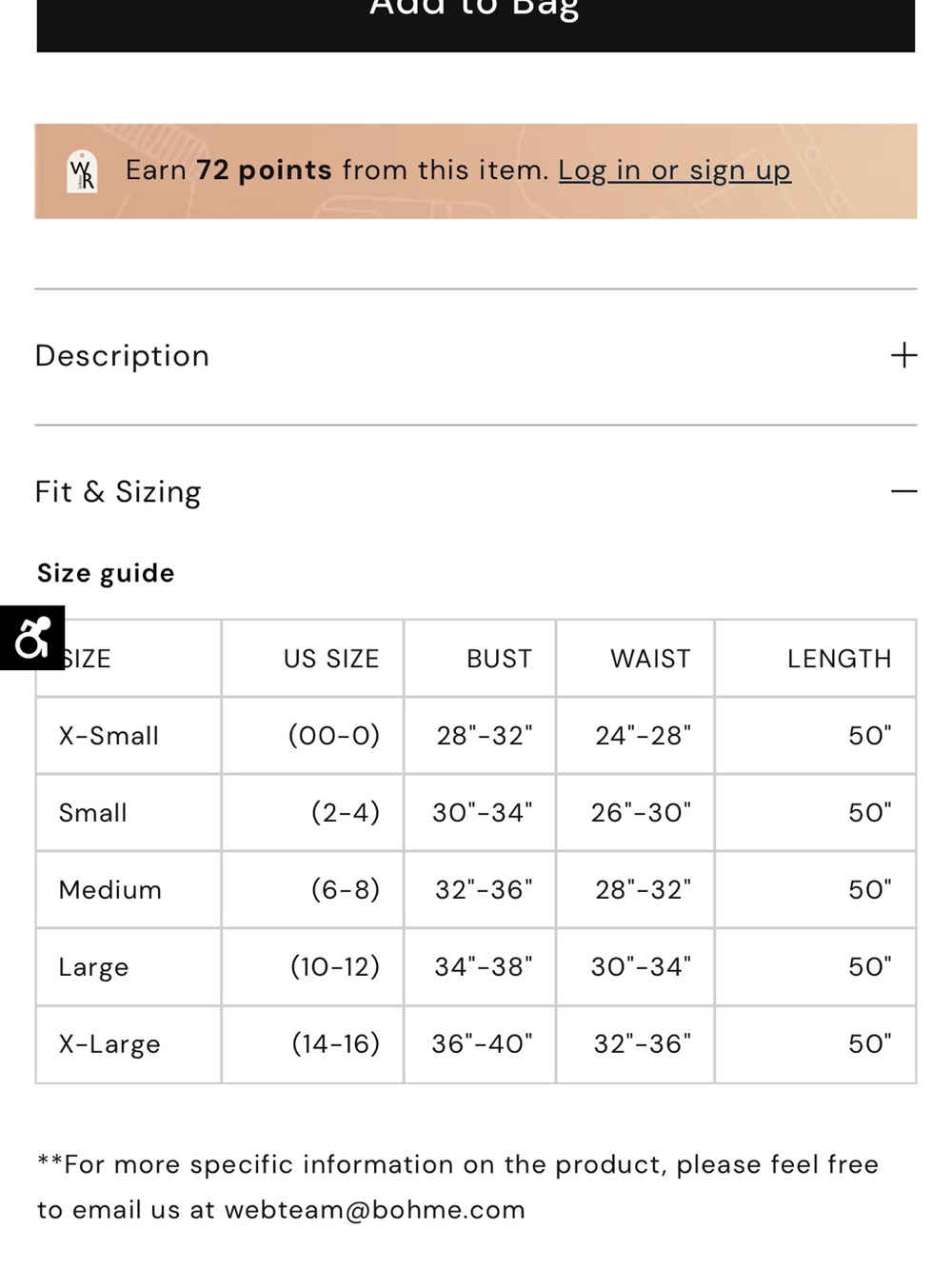
Task: Click the Small bust 30"-34" cell
Action: [480, 813]
